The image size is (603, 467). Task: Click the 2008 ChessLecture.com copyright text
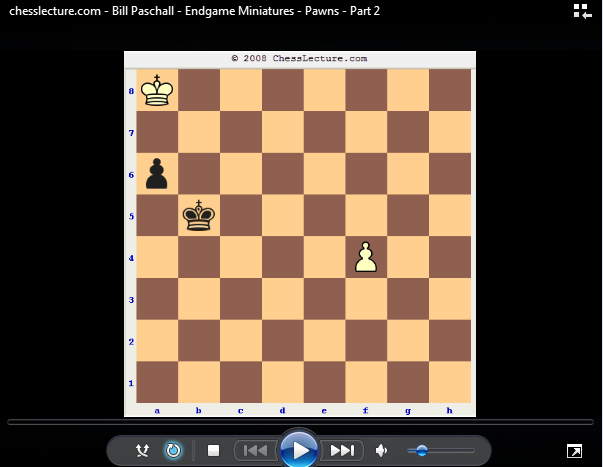[299, 58]
